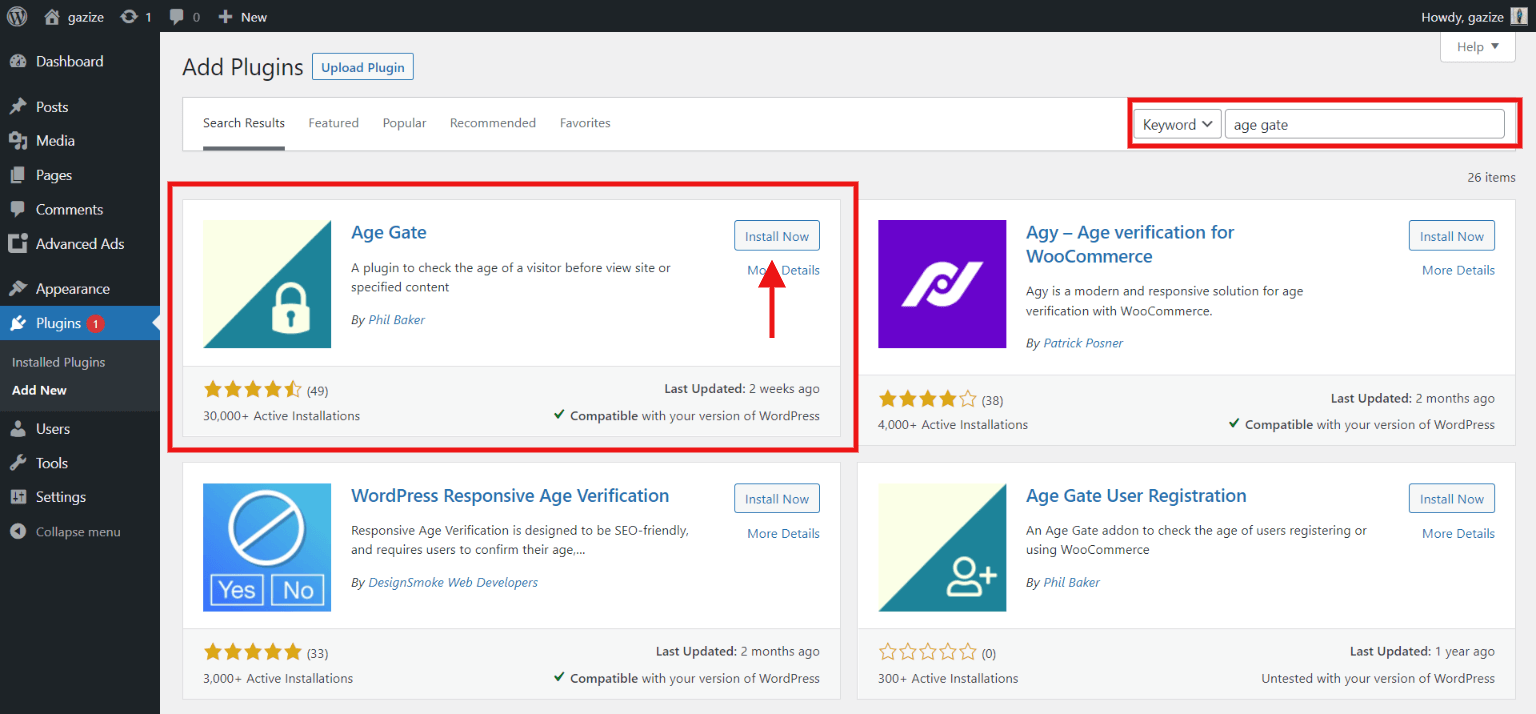The height and width of the screenshot is (714, 1536).
Task: Open Users in the sidebar
Action: (x=53, y=429)
